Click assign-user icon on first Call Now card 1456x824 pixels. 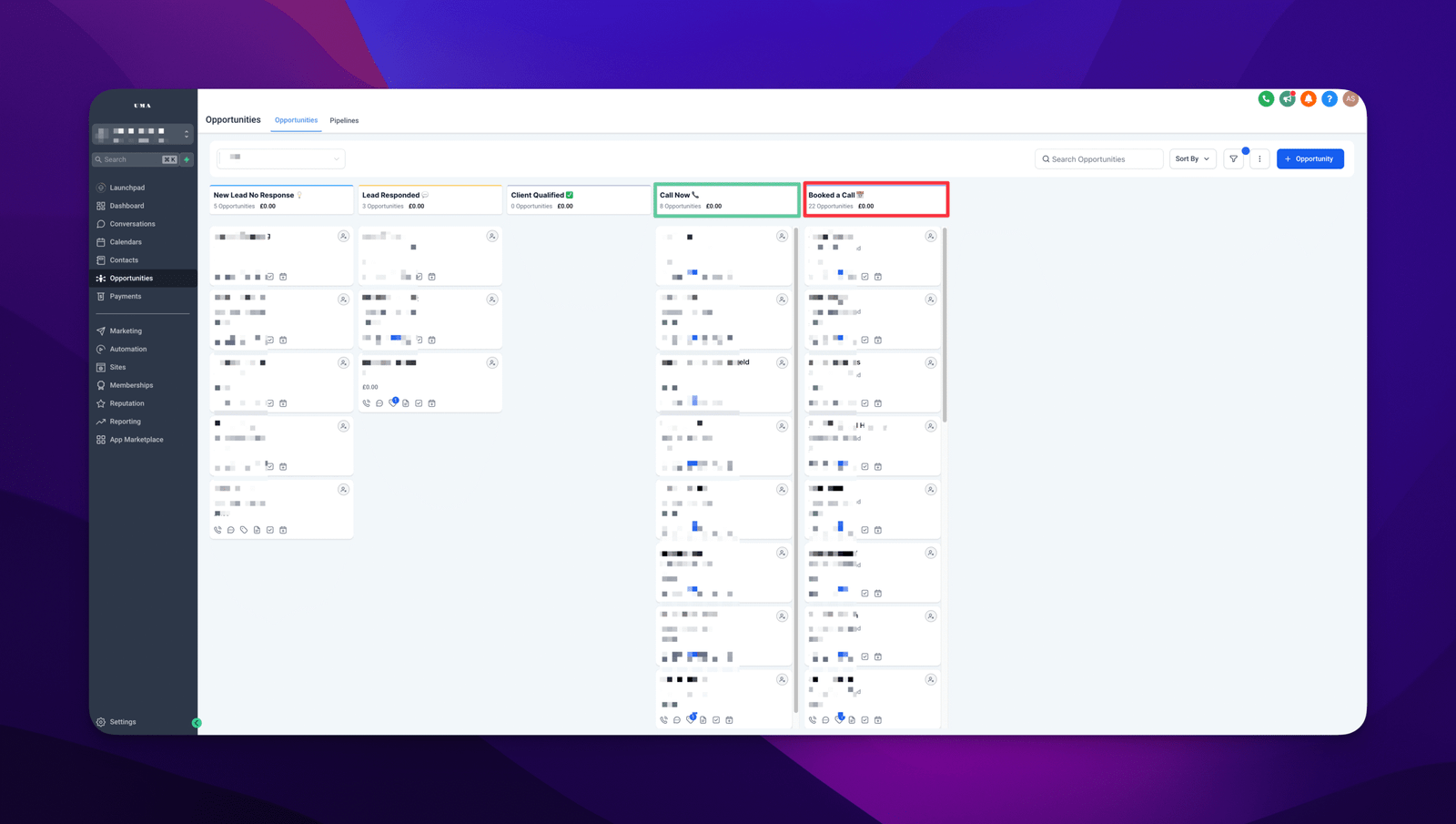(x=782, y=237)
